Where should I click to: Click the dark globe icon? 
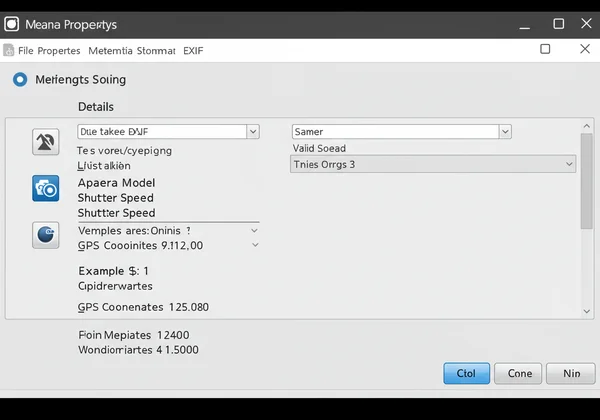pyautogui.click(x=45, y=235)
